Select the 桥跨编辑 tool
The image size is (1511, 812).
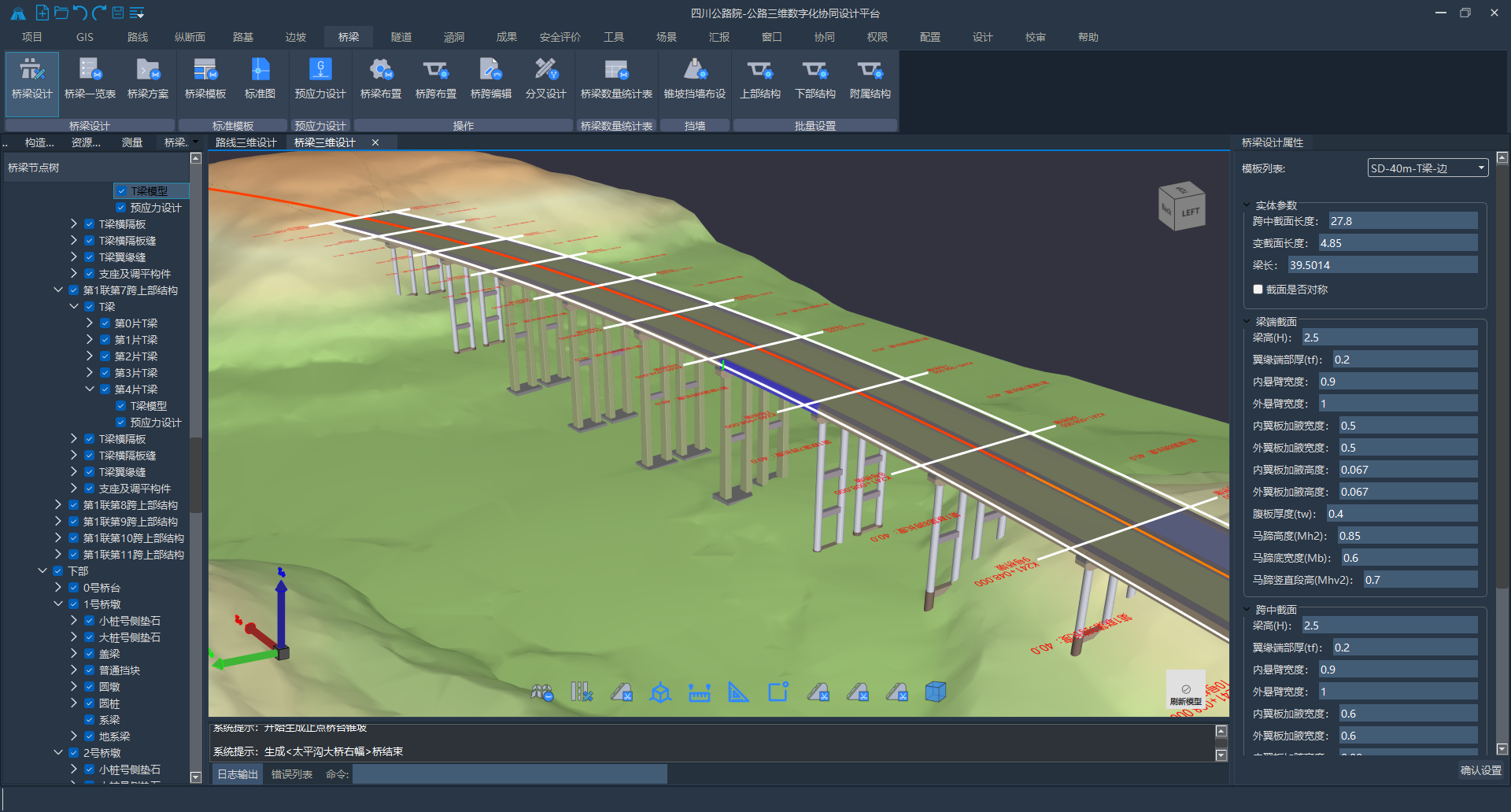point(491,79)
